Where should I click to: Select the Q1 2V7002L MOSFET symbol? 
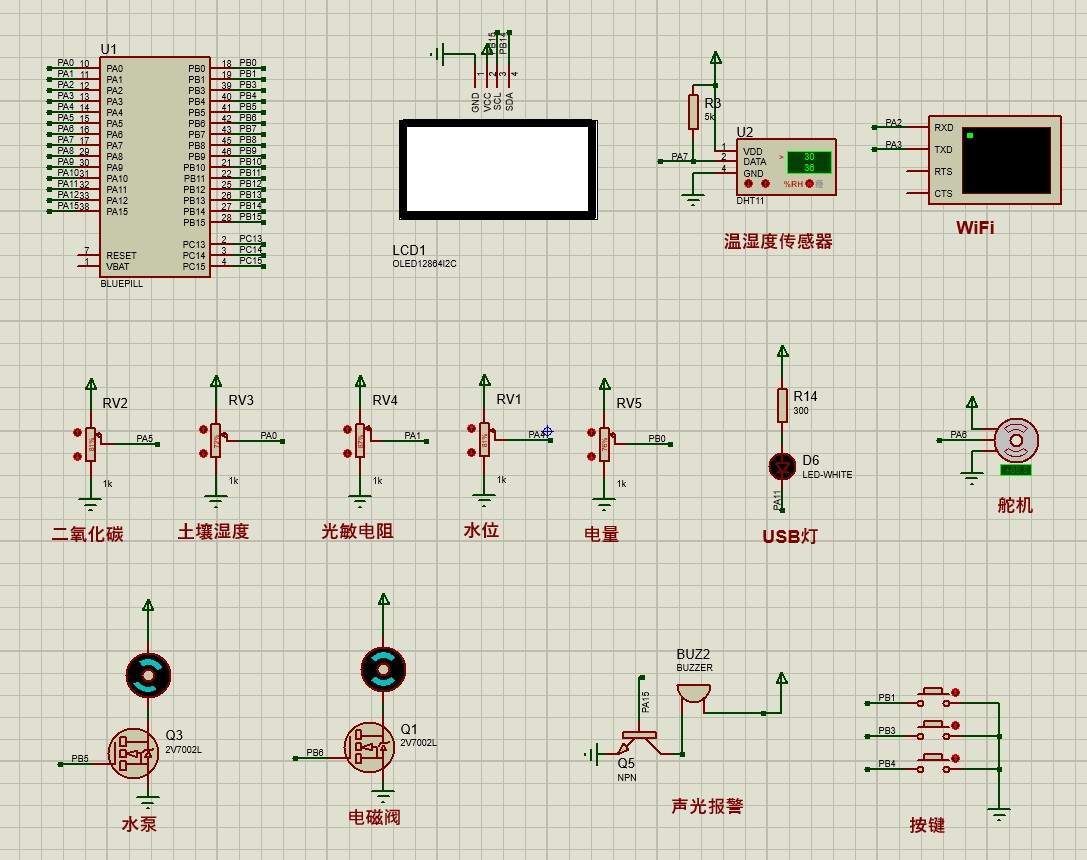[369, 747]
